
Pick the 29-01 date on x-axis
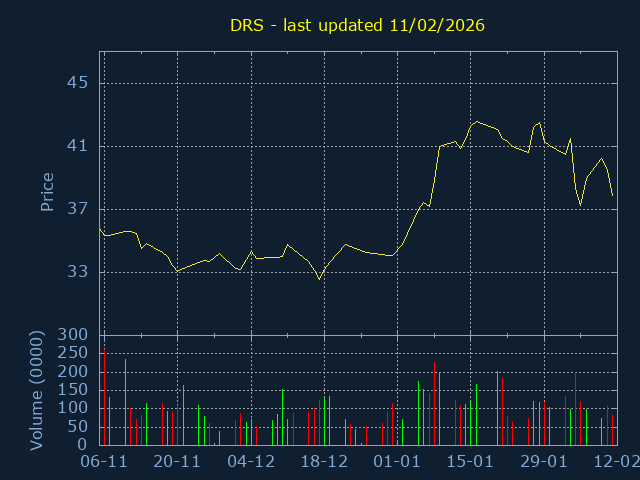pos(544,462)
